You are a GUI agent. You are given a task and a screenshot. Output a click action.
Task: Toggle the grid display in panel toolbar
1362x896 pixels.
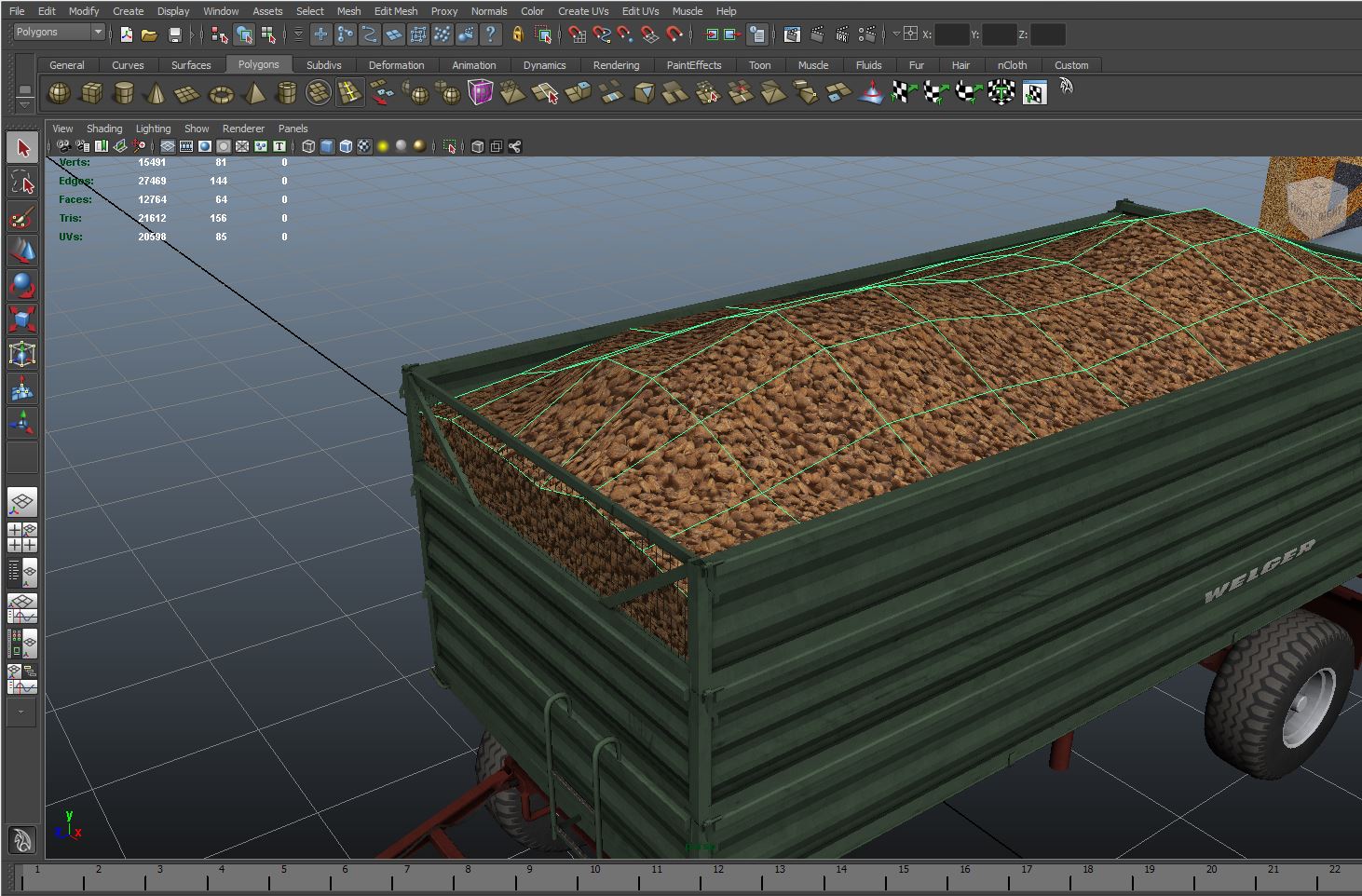pyautogui.click(x=168, y=146)
